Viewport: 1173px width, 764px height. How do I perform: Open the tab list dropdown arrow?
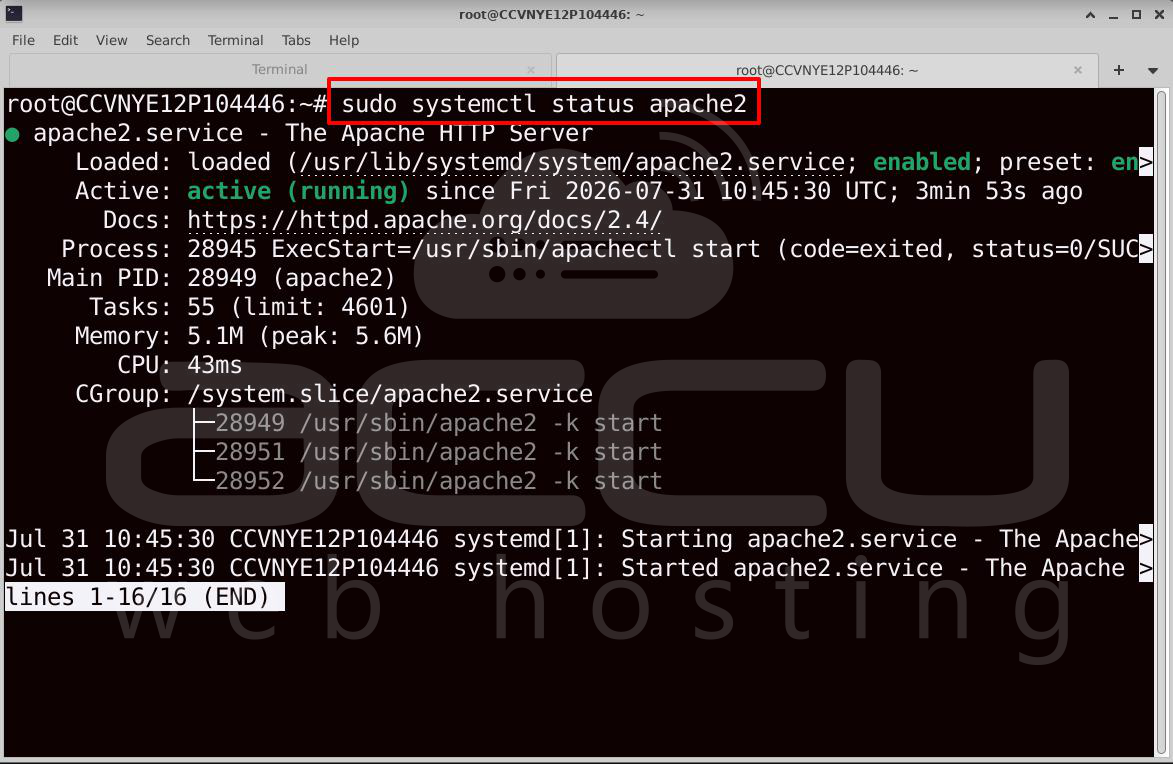click(x=1153, y=70)
